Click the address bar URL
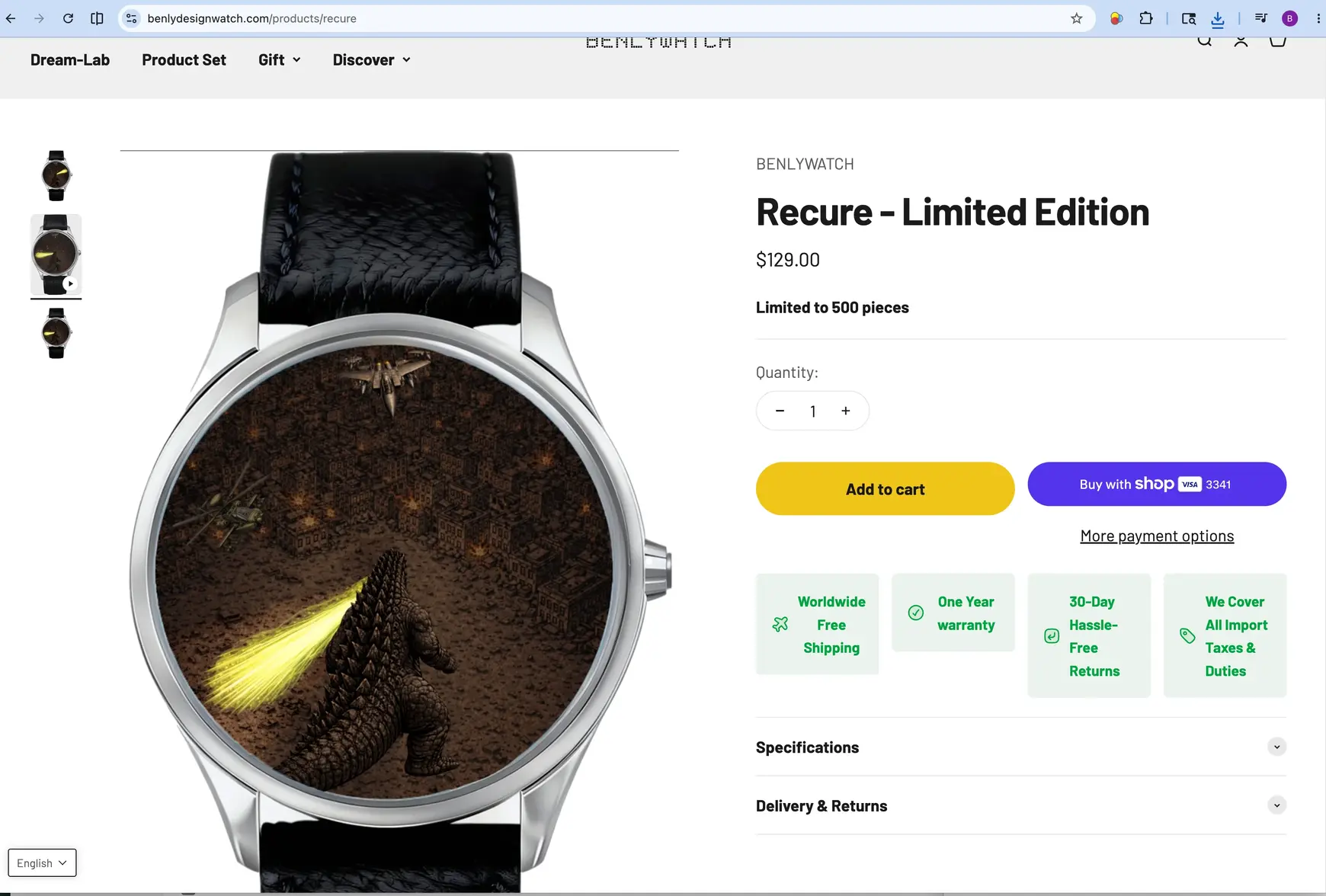1326x896 pixels. click(251, 18)
